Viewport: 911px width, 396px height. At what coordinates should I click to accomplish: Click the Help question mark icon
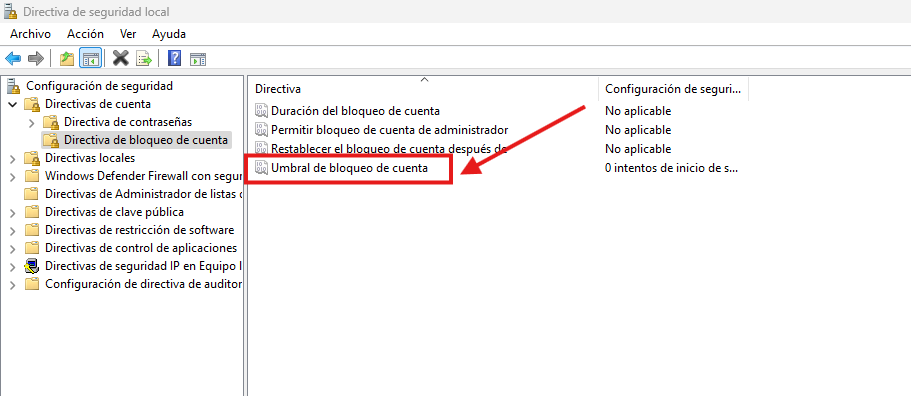tap(174, 58)
